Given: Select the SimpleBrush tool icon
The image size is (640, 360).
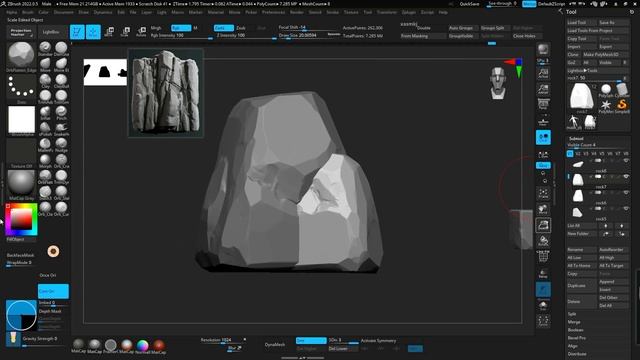Looking at the screenshot, I should pos(622,106).
